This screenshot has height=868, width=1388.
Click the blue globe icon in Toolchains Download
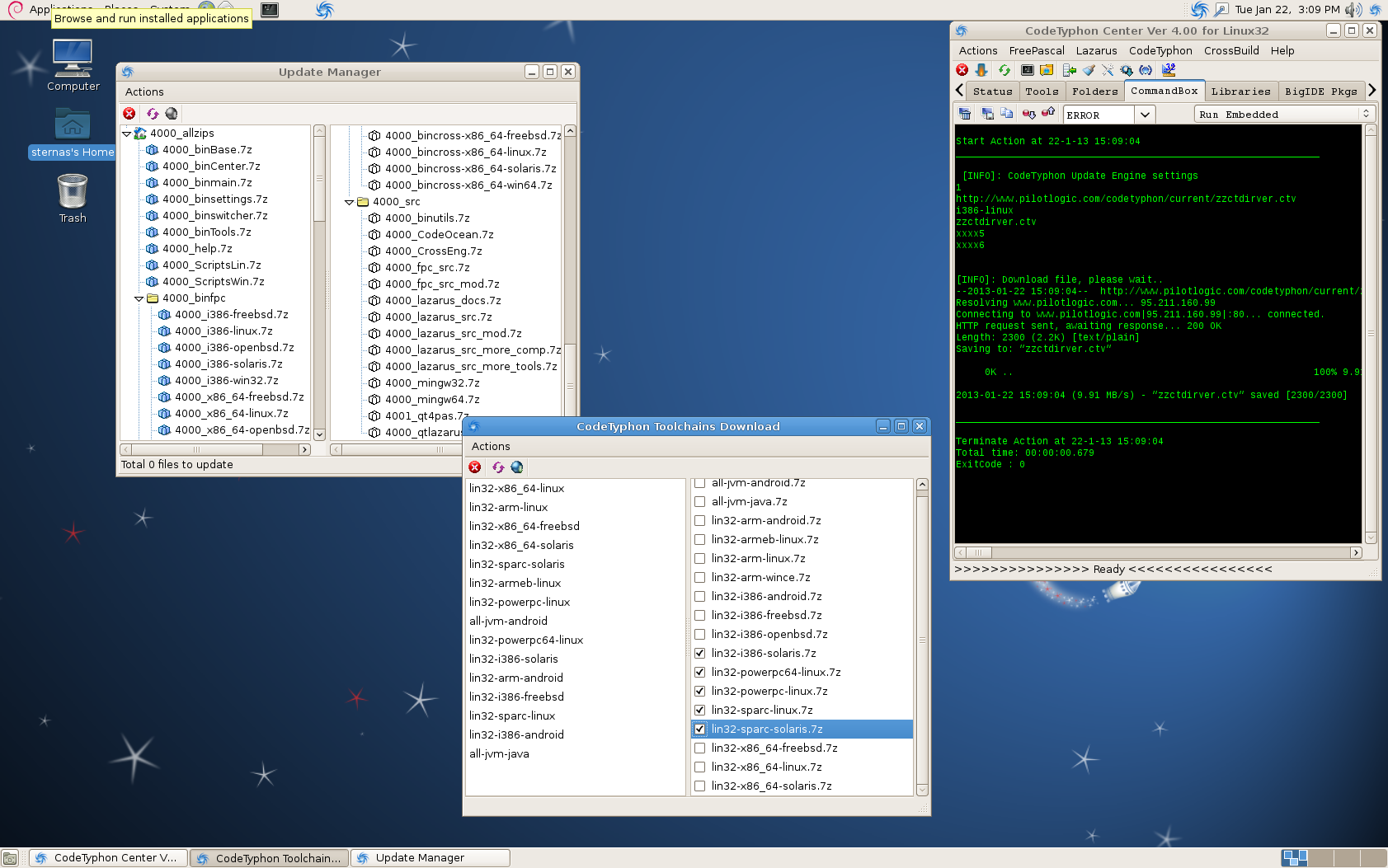click(517, 467)
